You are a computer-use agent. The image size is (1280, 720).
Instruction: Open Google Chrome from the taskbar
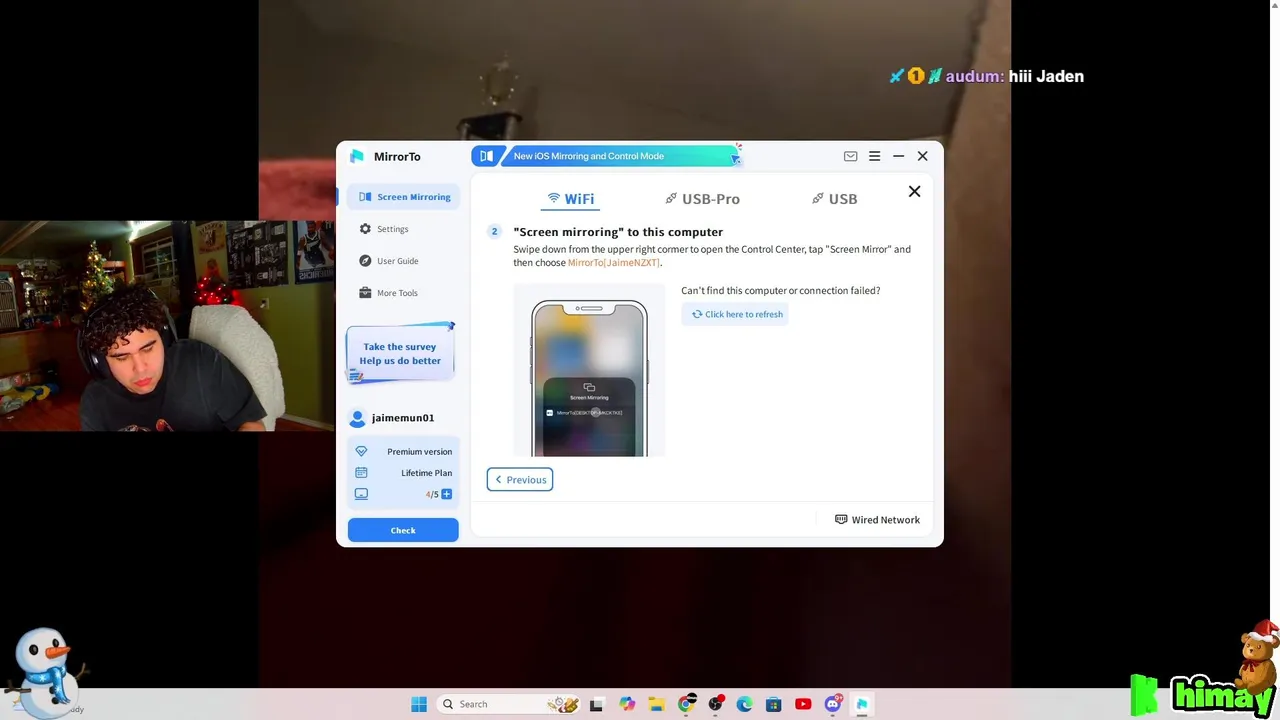[x=686, y=704]
